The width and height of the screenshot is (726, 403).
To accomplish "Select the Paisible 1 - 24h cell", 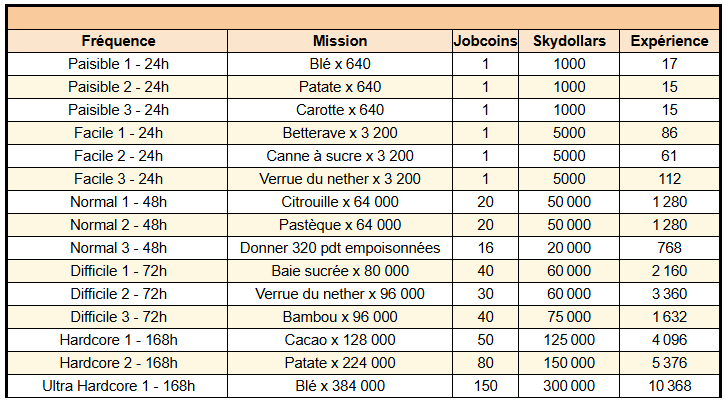I will coord(118,64).
